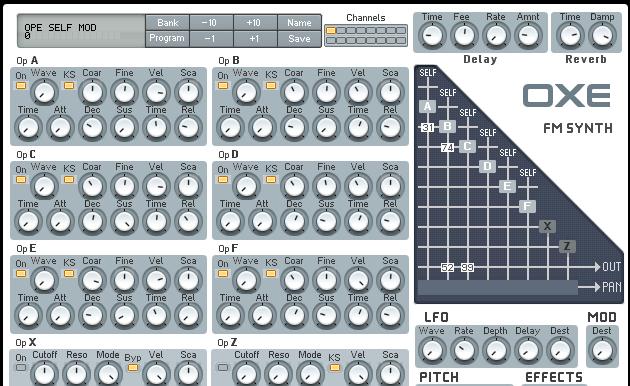Click LFO Rate knob
The height and width of the screenshot is (386, 630).
point(464,350)
